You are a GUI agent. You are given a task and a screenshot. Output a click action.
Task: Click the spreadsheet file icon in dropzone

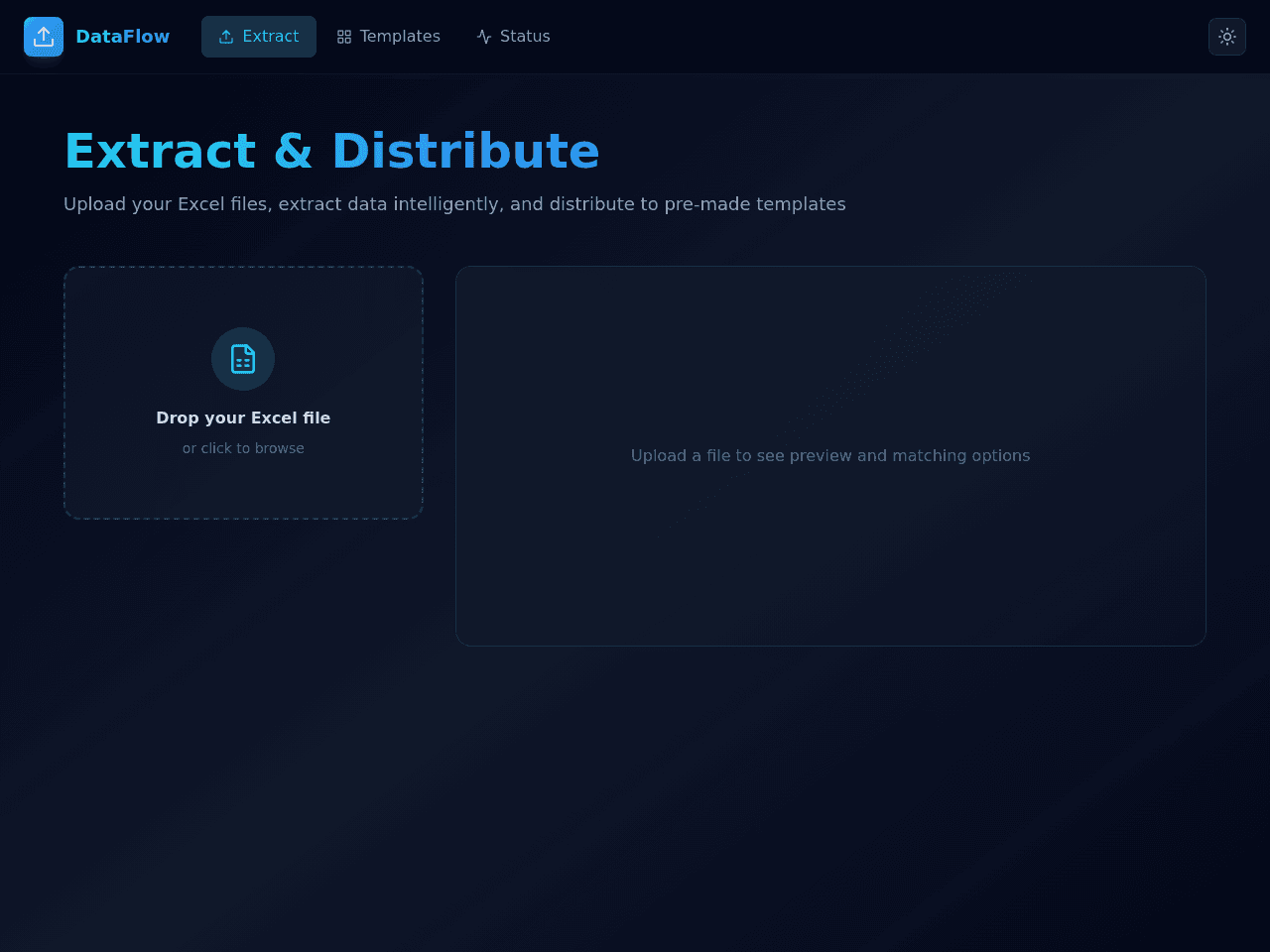[243, 359]
